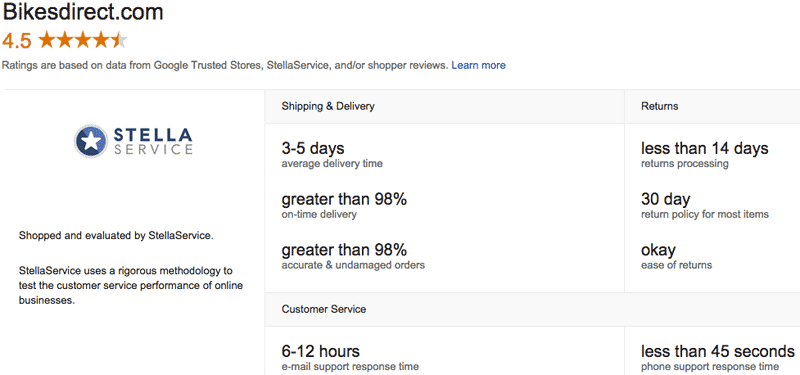Click the orange 4.5 rating number
Viewport: 800px width, 375px height.
[17, 41]
